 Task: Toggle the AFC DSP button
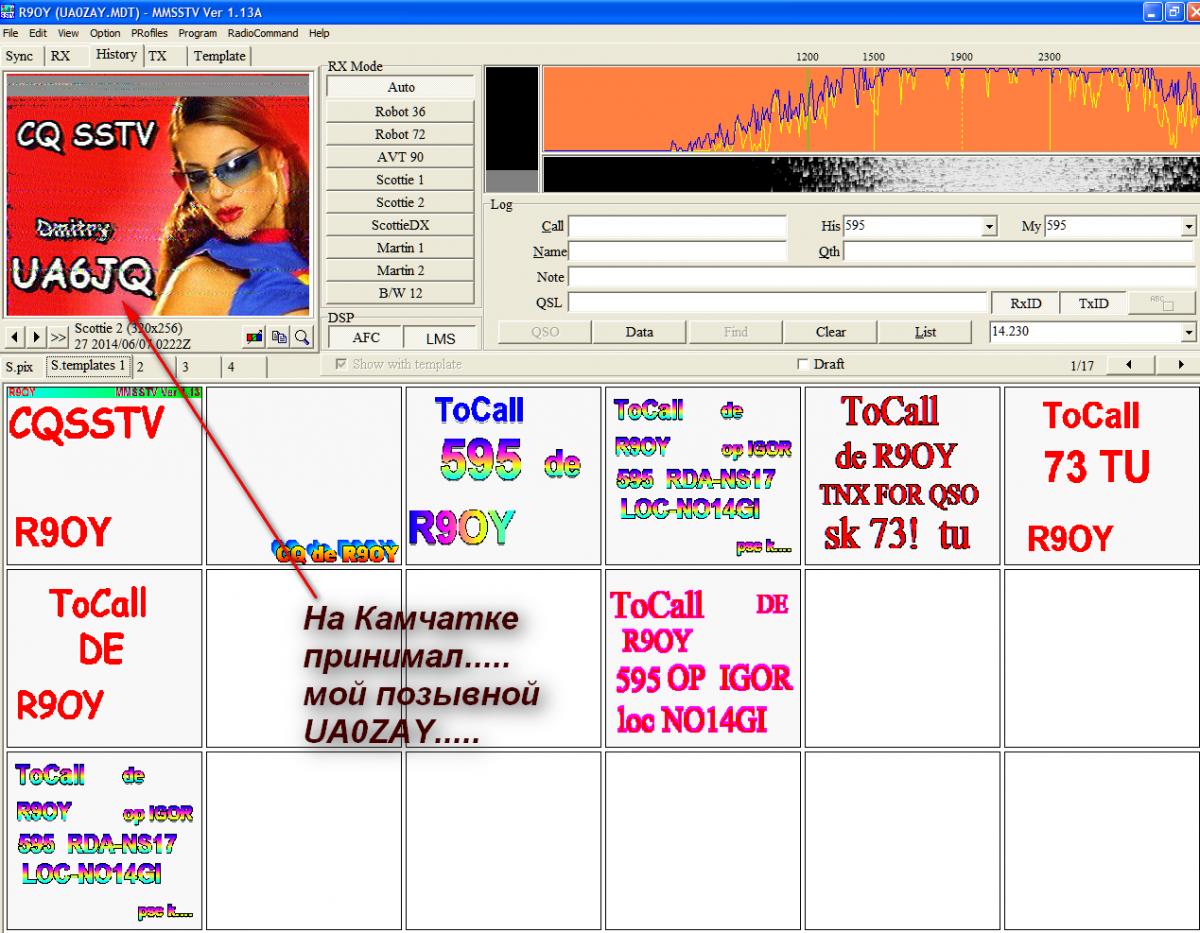pyautogui.click(x=365, y=338)
